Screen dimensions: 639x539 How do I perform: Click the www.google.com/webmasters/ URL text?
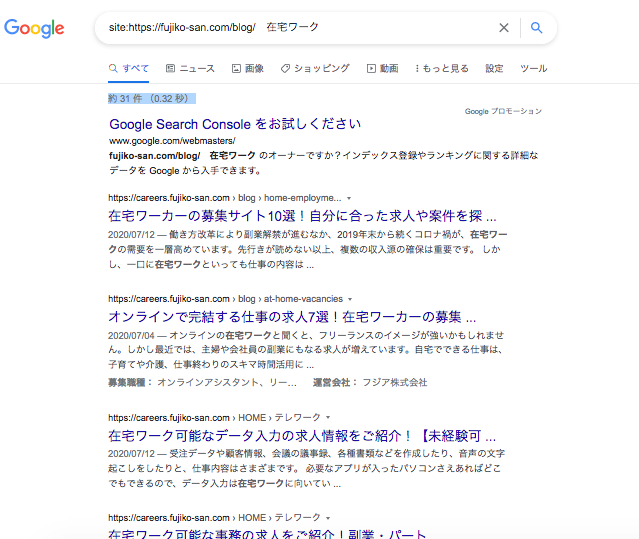(x=172, y=141)
